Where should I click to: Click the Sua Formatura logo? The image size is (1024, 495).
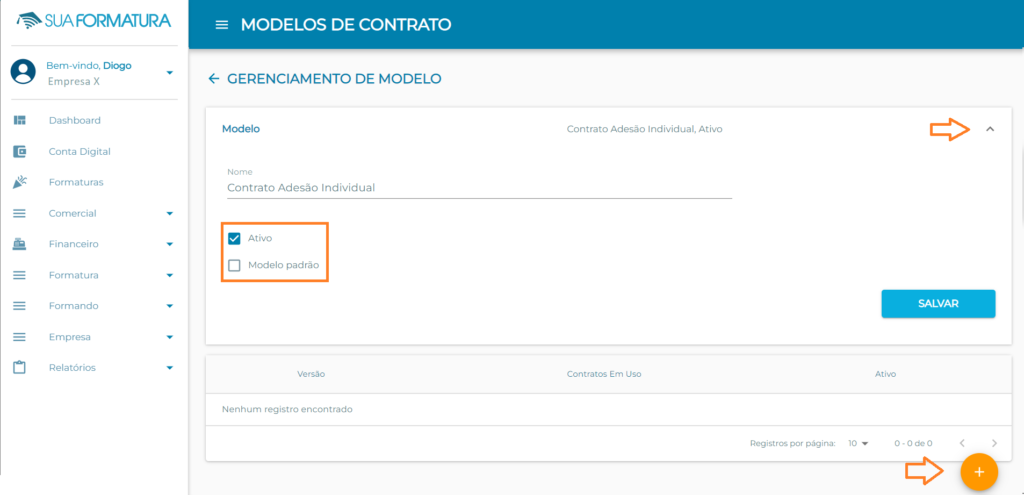click(x=94, y=21)
